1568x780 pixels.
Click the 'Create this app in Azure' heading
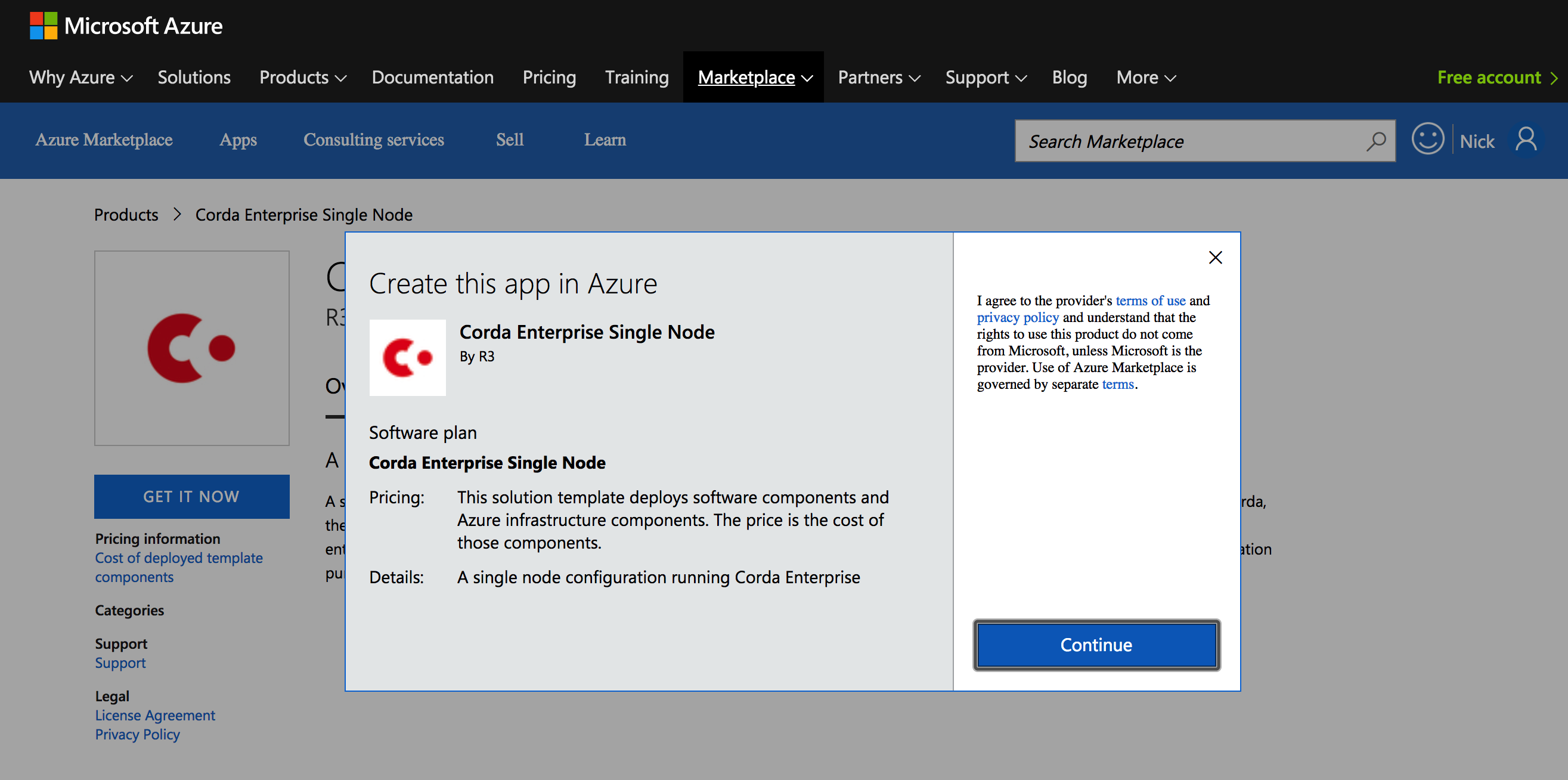point(513,284)
